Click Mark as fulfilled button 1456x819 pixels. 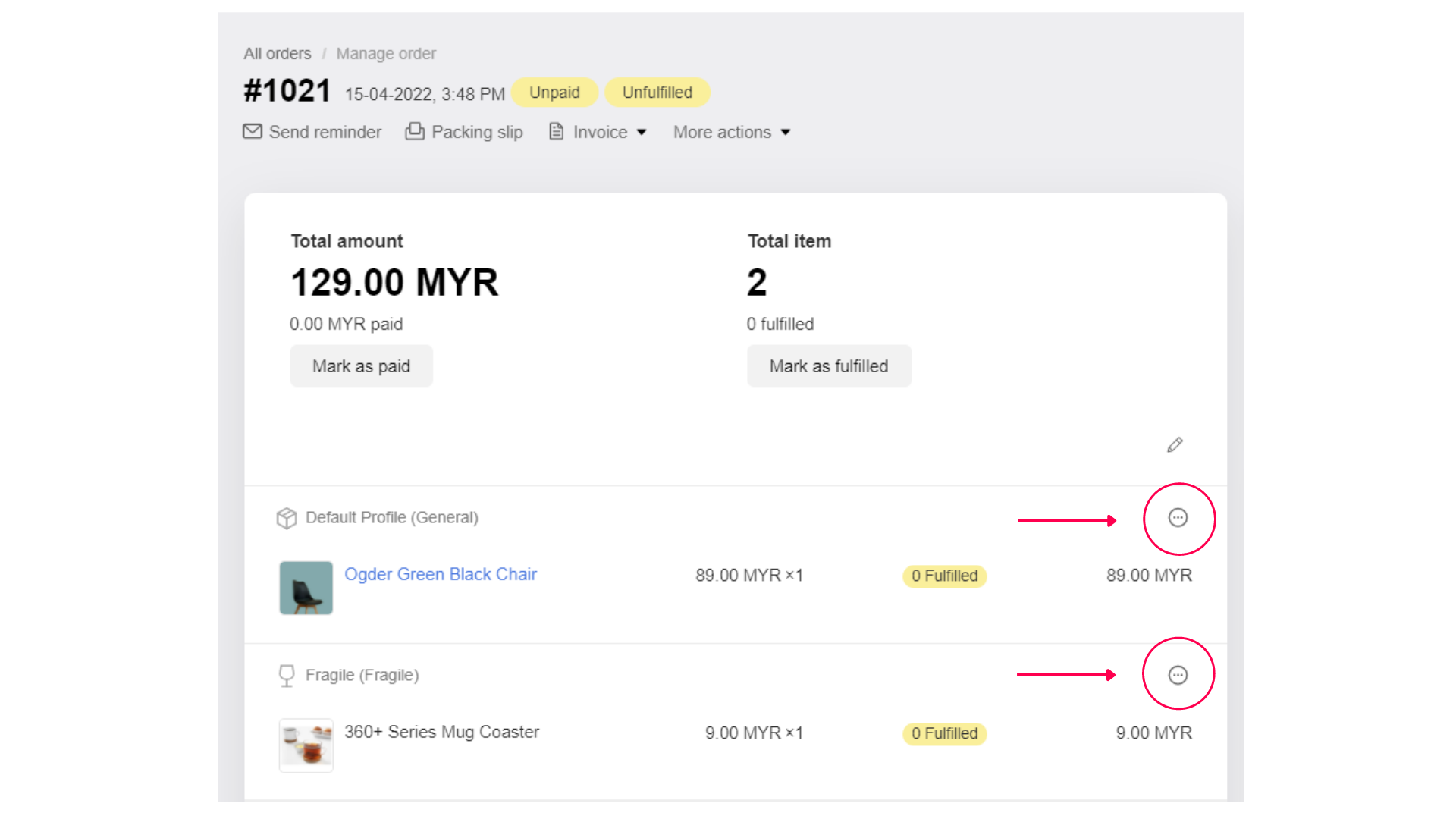click(x=829, y=366)
